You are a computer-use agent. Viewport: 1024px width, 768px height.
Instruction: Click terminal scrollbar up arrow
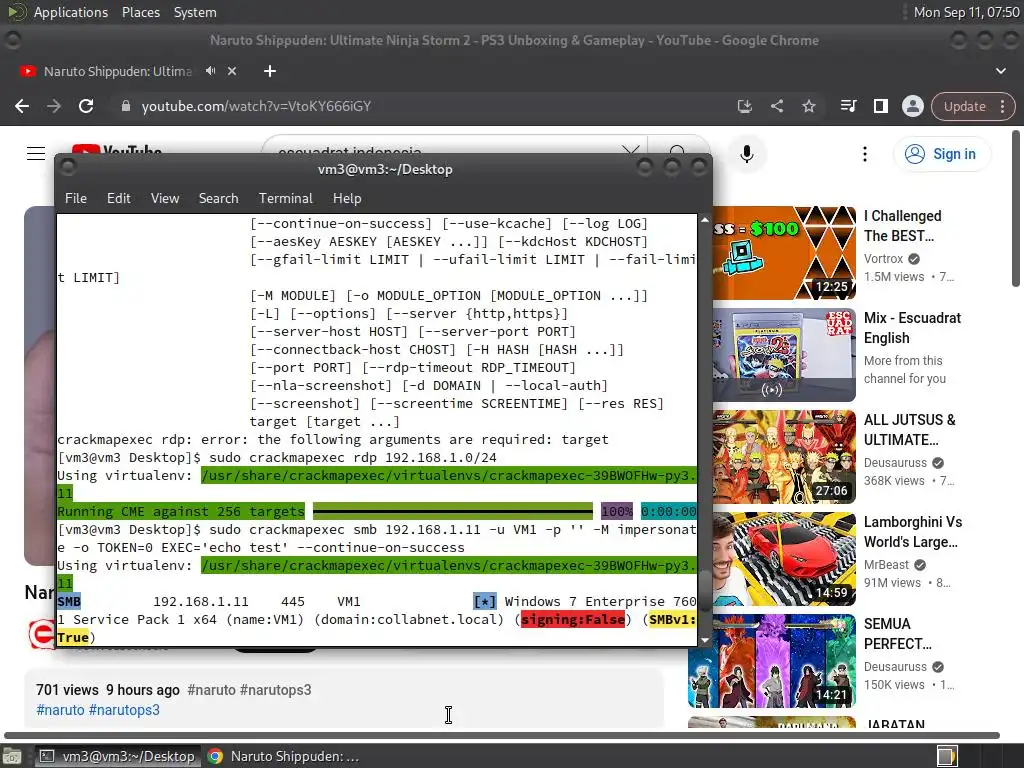point(705,220)
